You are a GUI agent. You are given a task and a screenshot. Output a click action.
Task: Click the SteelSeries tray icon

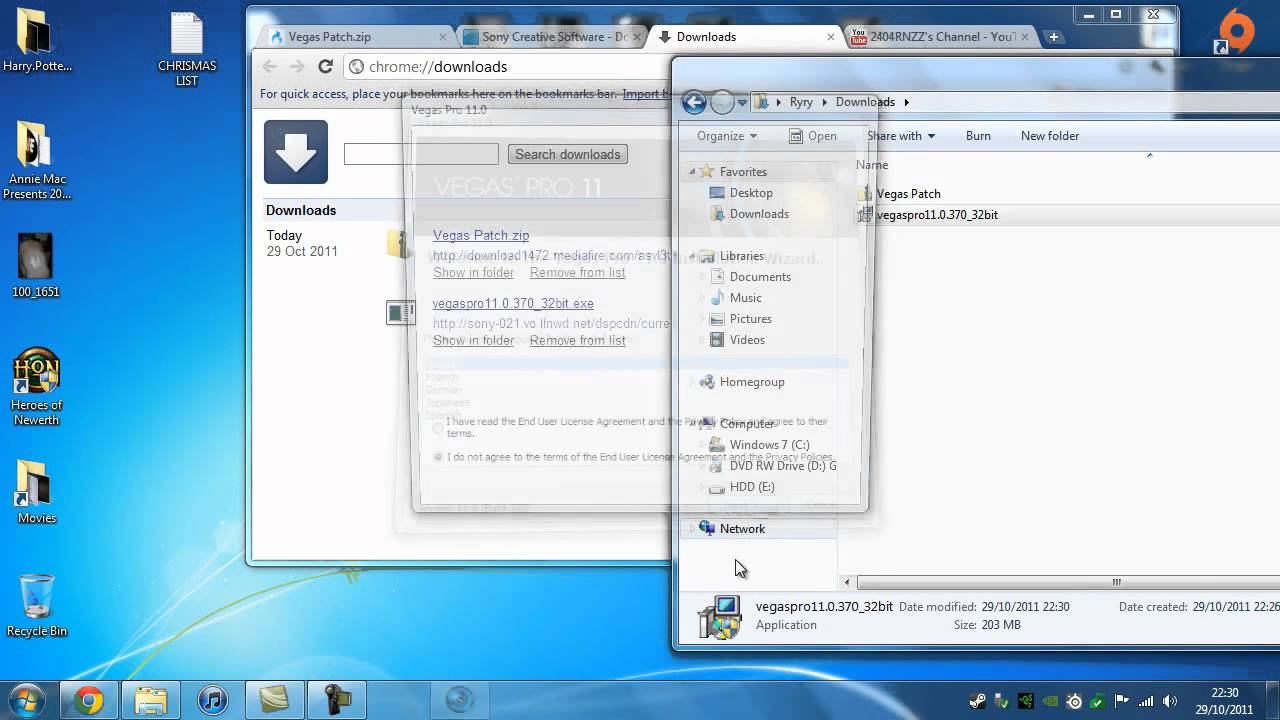pyautogui.click(x=1074, y=701)
